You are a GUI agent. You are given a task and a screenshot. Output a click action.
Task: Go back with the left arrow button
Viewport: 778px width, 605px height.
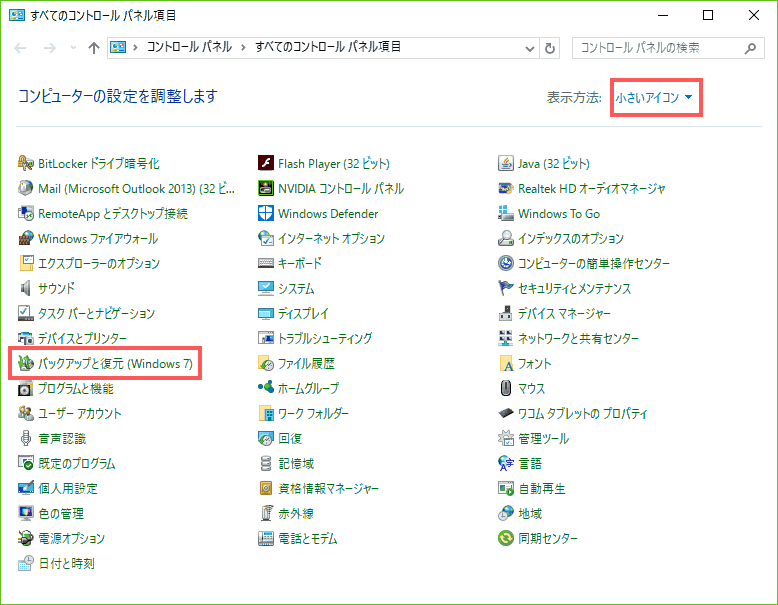[20, 48]
